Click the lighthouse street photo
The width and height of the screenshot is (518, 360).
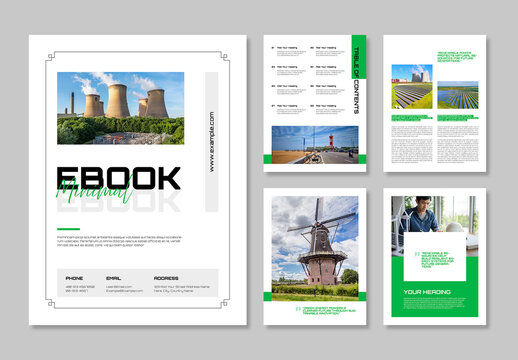pyautogui.click(x=315, y=145)
